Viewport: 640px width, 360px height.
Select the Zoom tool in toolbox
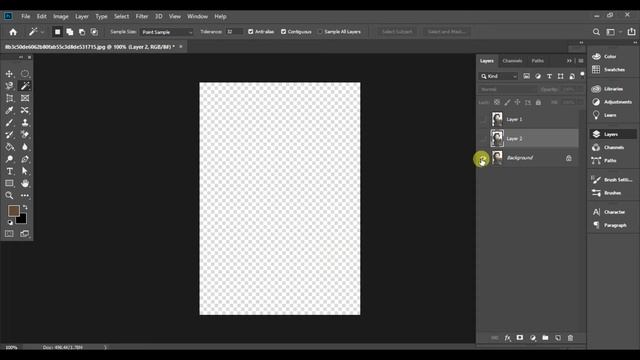(9, 196)
